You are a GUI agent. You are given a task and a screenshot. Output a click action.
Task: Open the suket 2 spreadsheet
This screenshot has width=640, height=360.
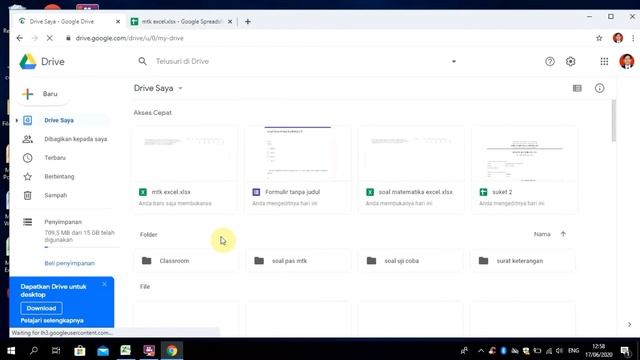(x=524, y=169)
